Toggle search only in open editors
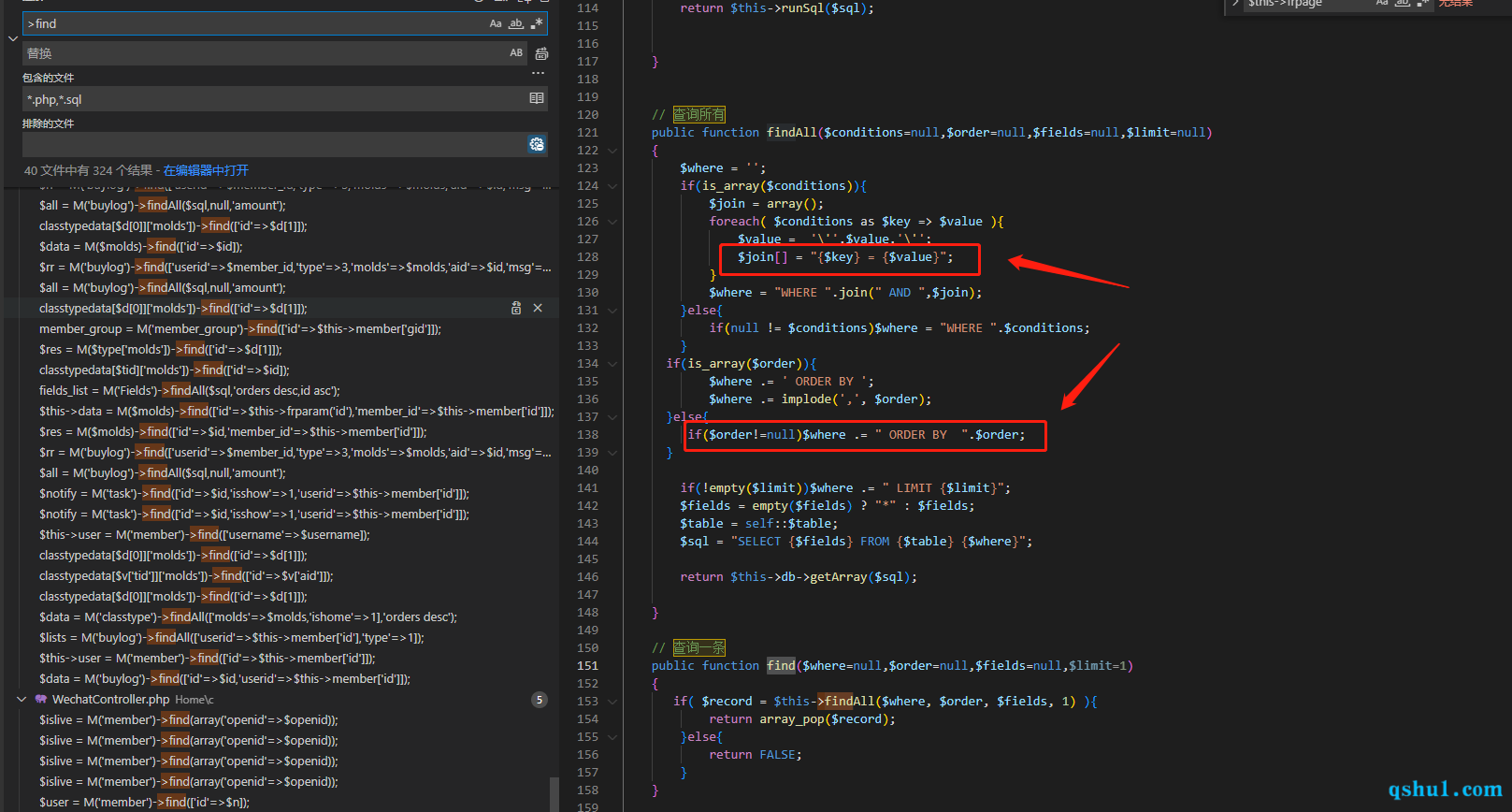1512x812 pixels. (x=537, y=98)
